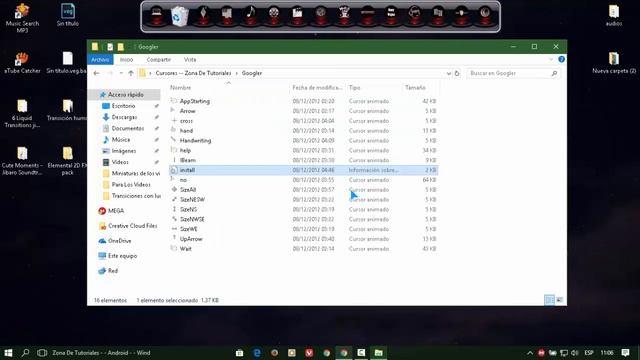
Task: Switch to the Compartir ribbon tab
Action: pos(158,60)
